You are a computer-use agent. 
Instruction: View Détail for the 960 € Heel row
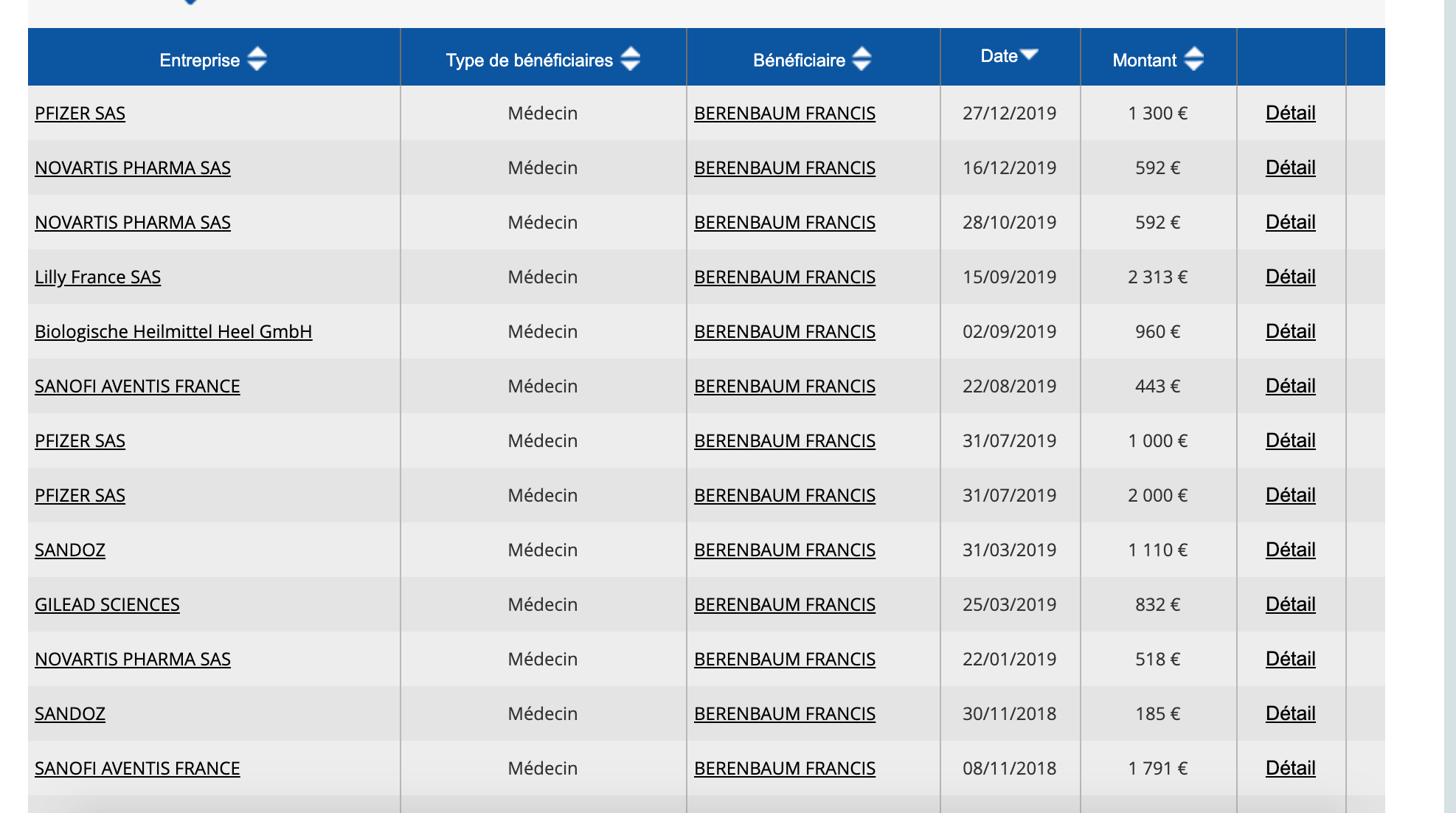point(1290,331)
